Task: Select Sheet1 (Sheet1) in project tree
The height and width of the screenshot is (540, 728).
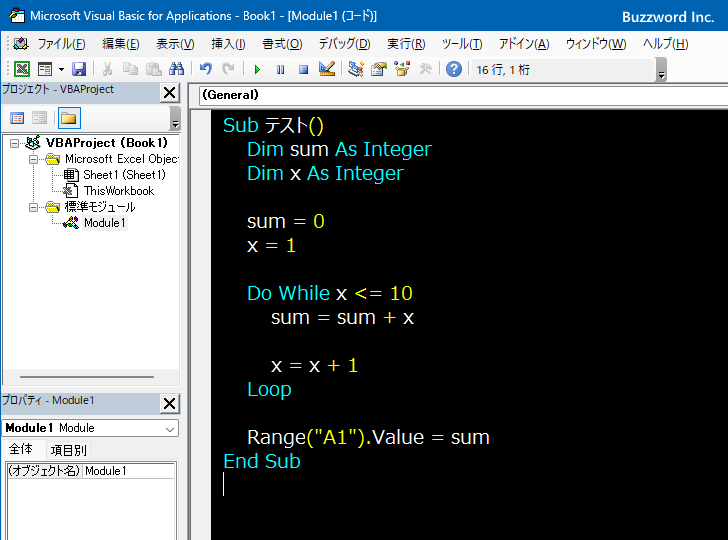Action: pos(124,175)
